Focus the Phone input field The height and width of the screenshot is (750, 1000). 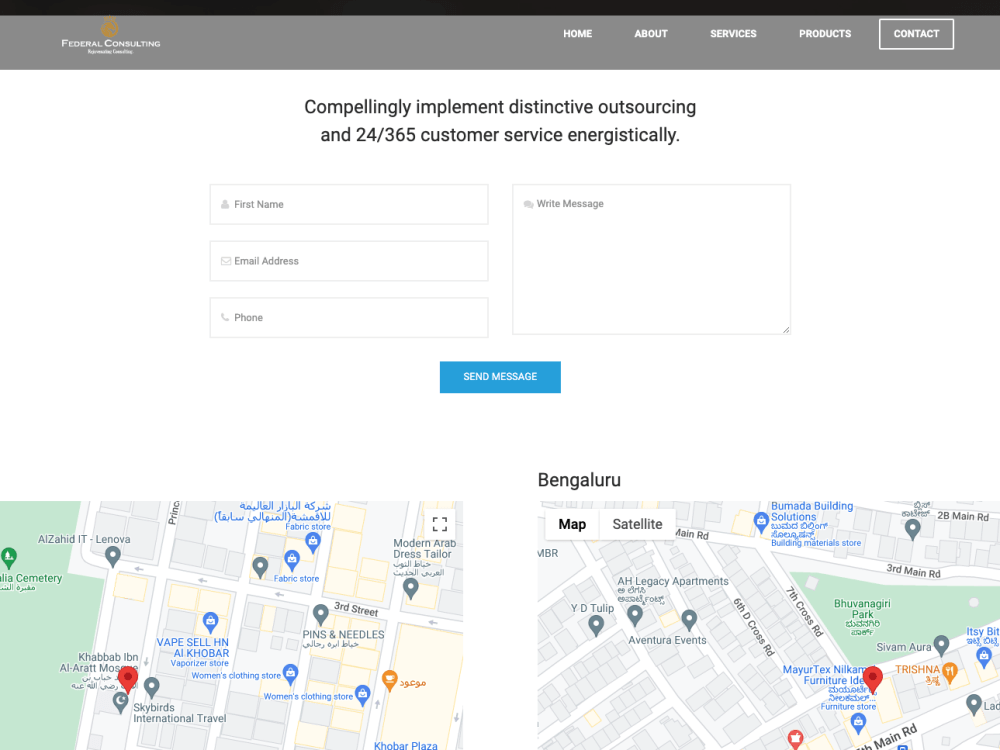click(349, 318)
